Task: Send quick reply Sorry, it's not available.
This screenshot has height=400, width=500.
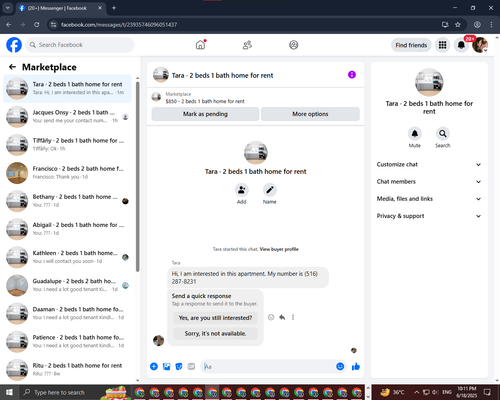Action: click(215, 333)
